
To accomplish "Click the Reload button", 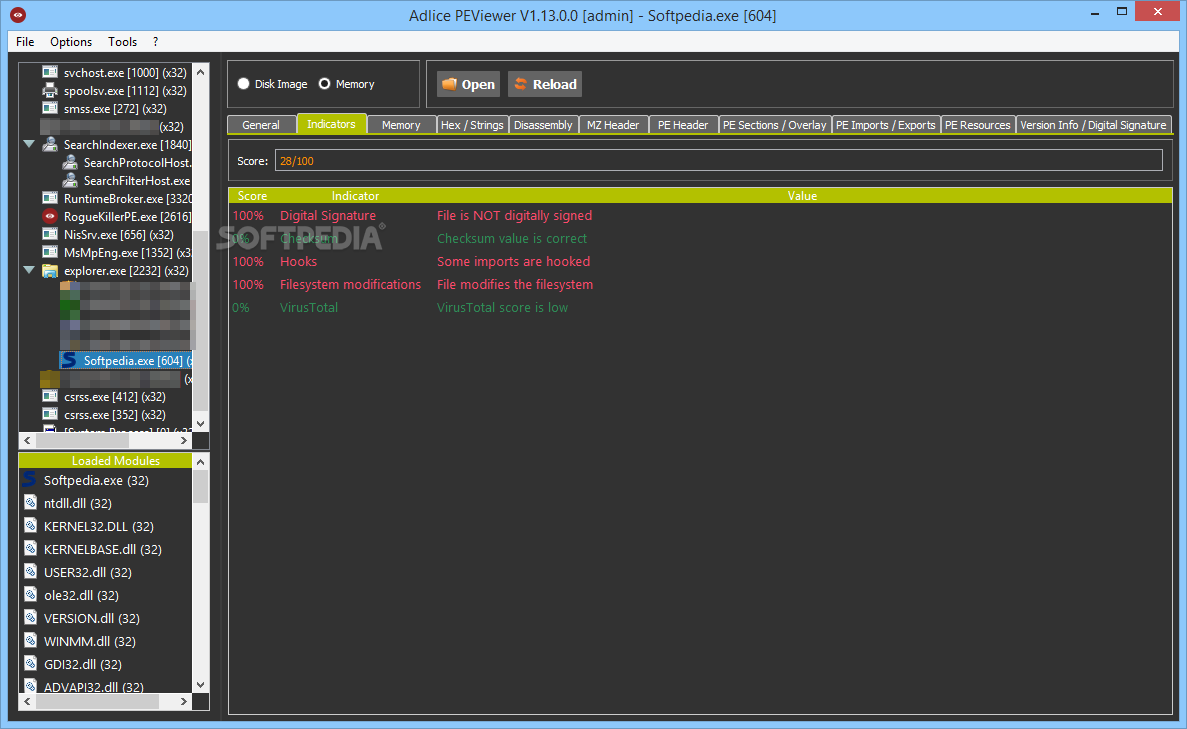I will [545, 84].
